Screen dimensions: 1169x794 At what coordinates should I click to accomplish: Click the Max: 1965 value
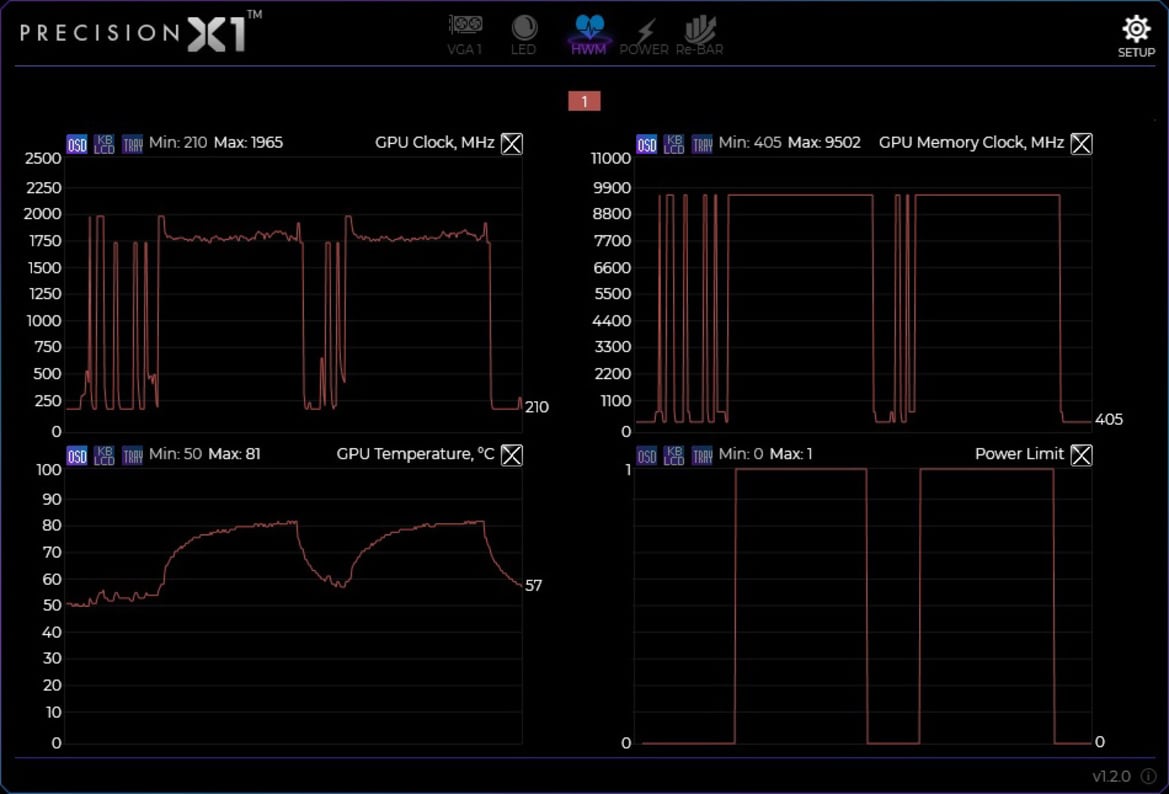pos(248,142)
